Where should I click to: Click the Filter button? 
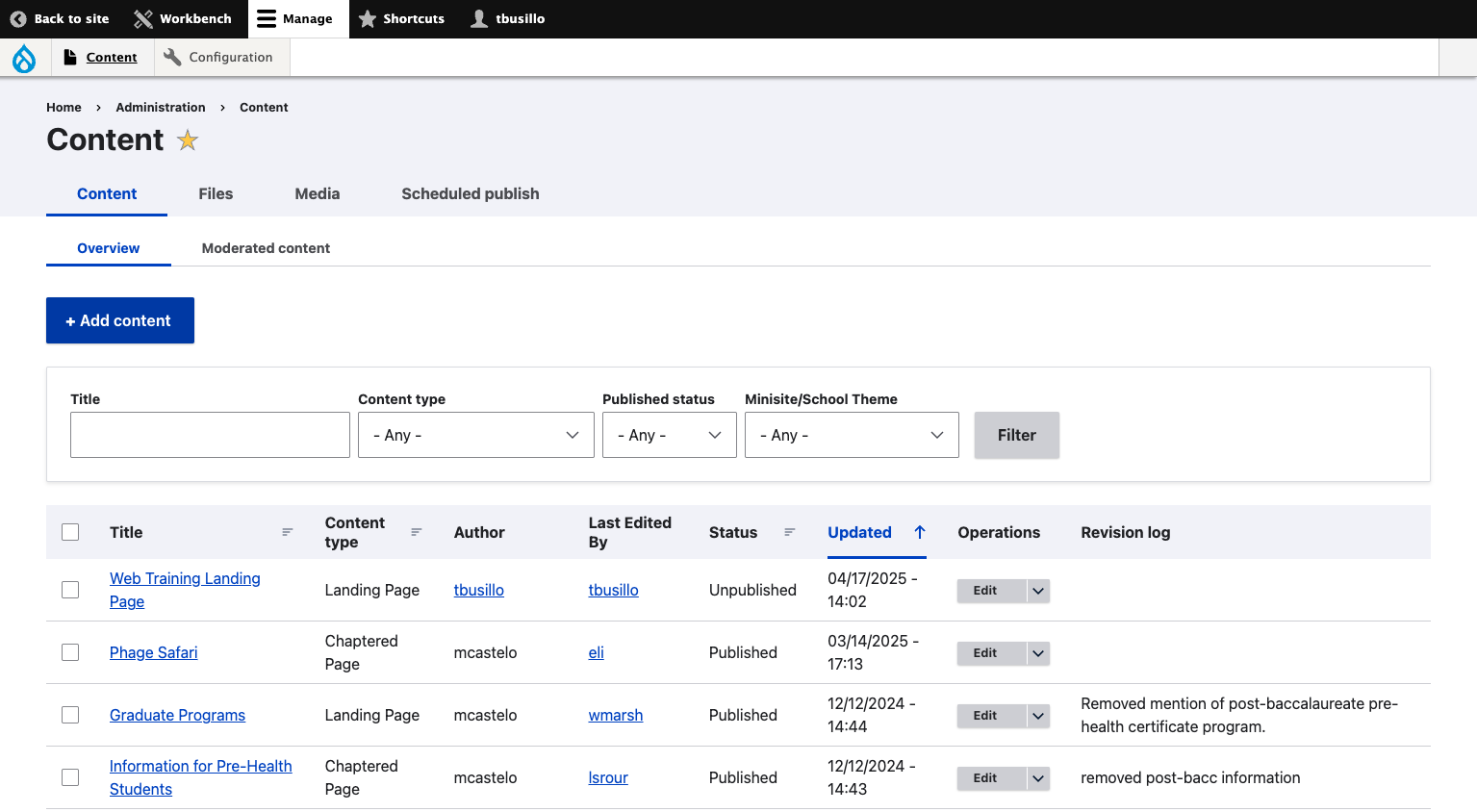1017,435
